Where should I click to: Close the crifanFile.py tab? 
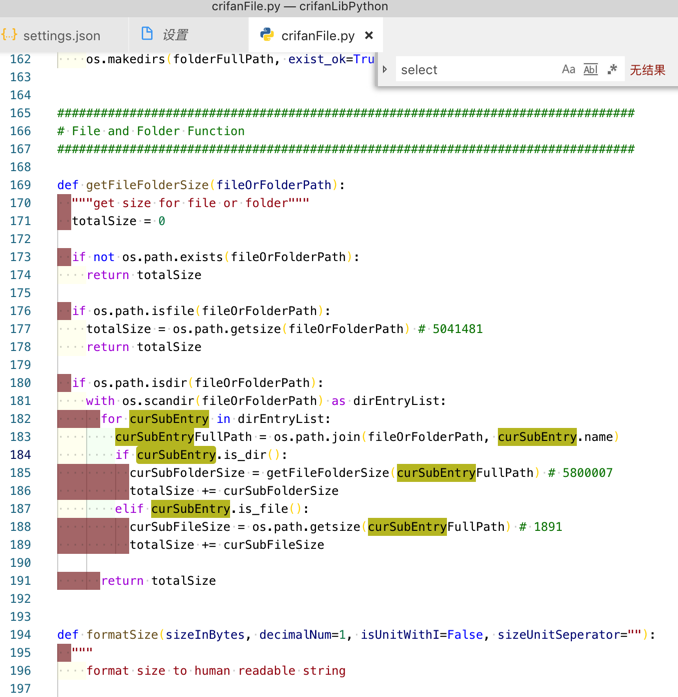(369, 35)
